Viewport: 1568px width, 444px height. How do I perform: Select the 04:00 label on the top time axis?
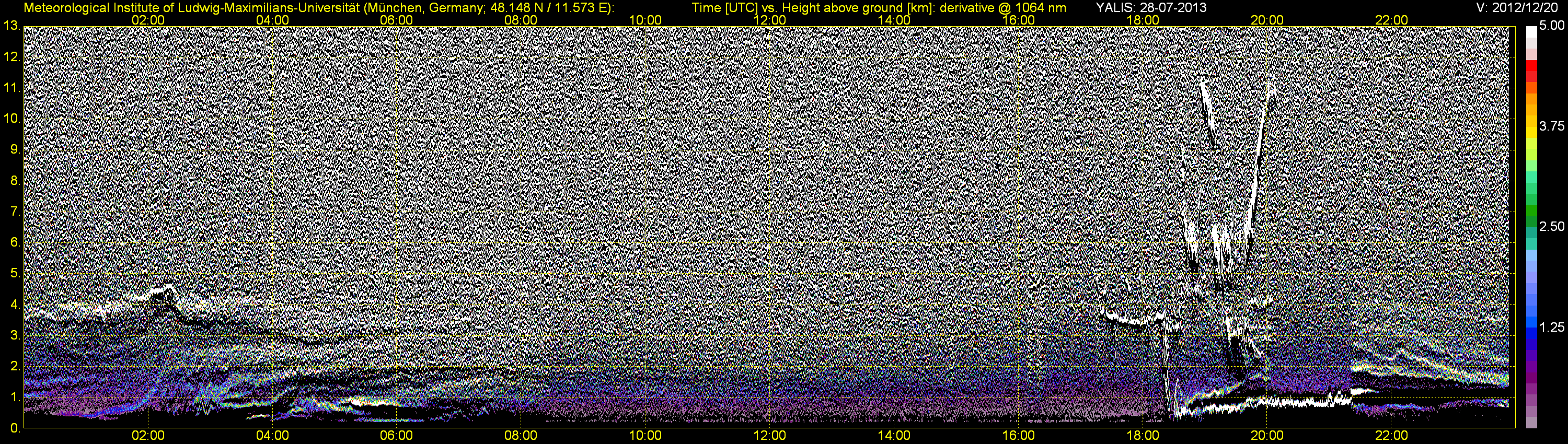tap(273, 20)
